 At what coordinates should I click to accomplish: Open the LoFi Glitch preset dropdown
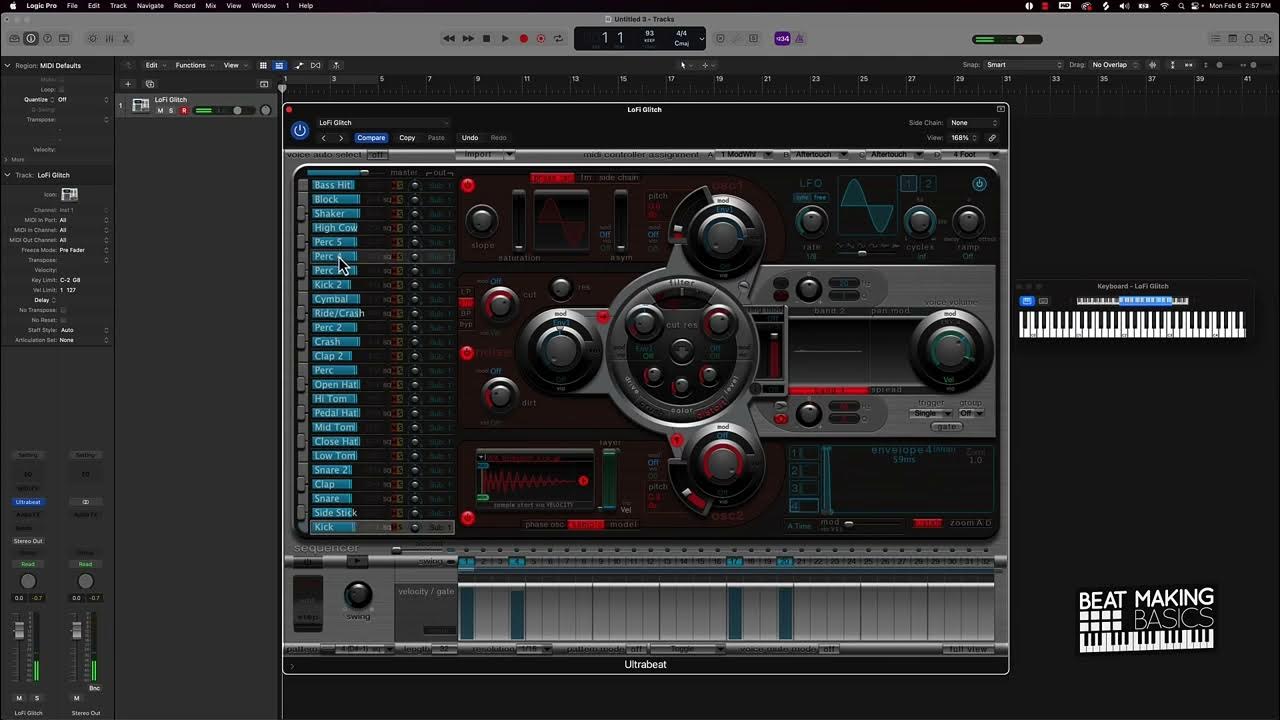tap(384, 123)
